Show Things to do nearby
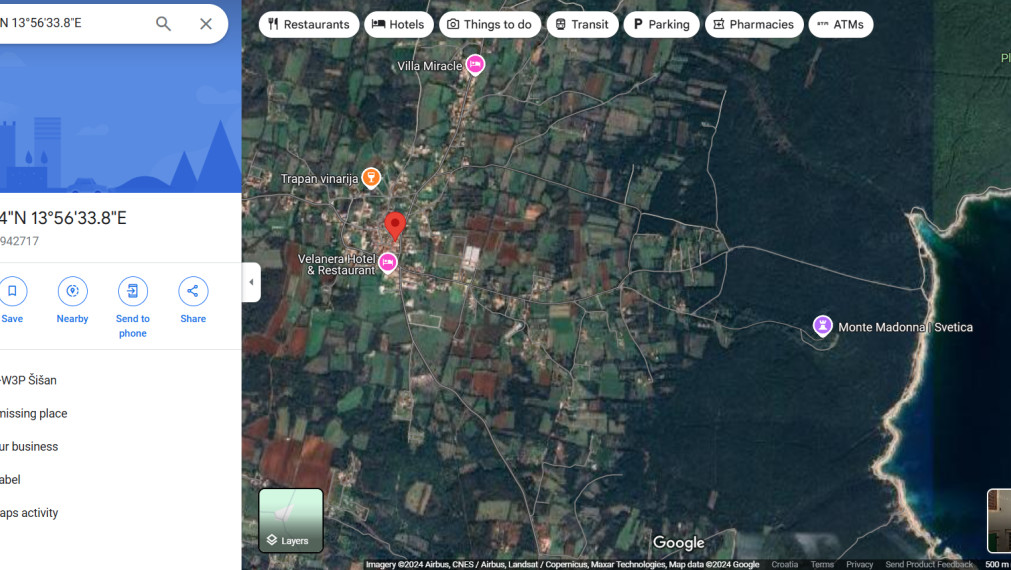 [489, 24]
